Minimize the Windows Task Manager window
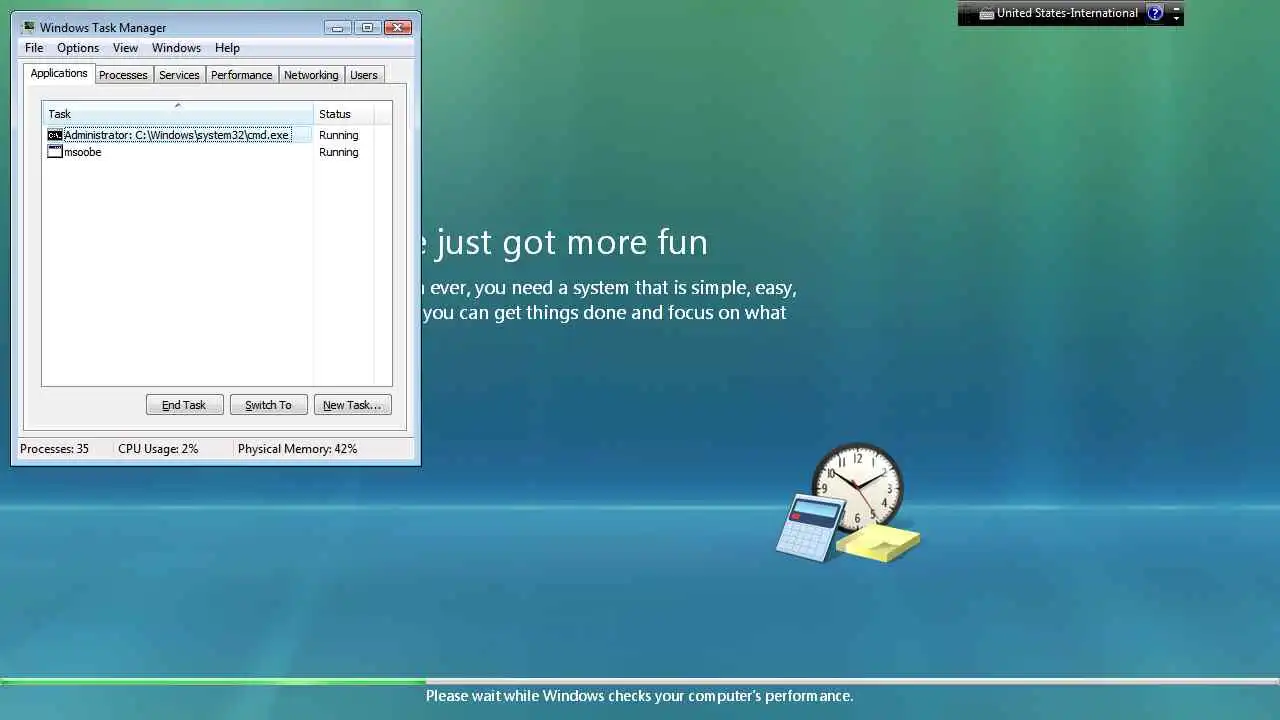Viewport: 1280px width, 720px height. click(x=338, y=27)
